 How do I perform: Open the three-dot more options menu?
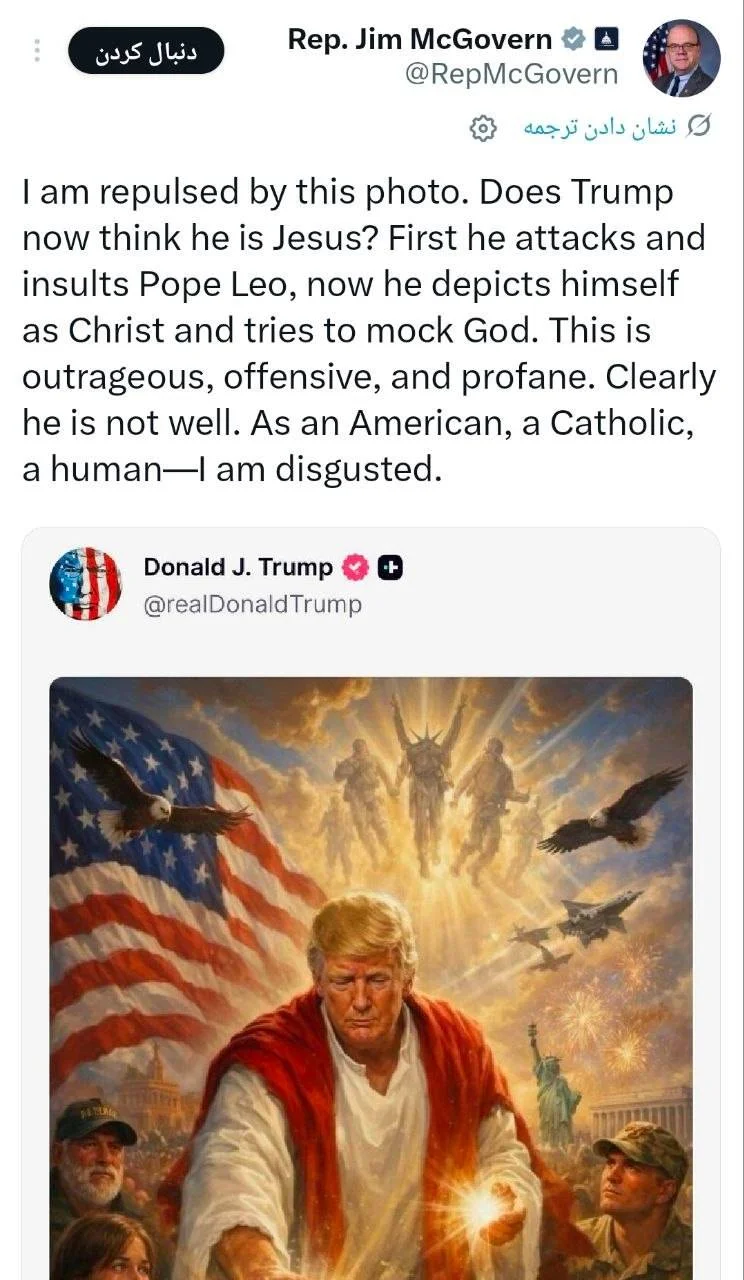pos(37,50)
